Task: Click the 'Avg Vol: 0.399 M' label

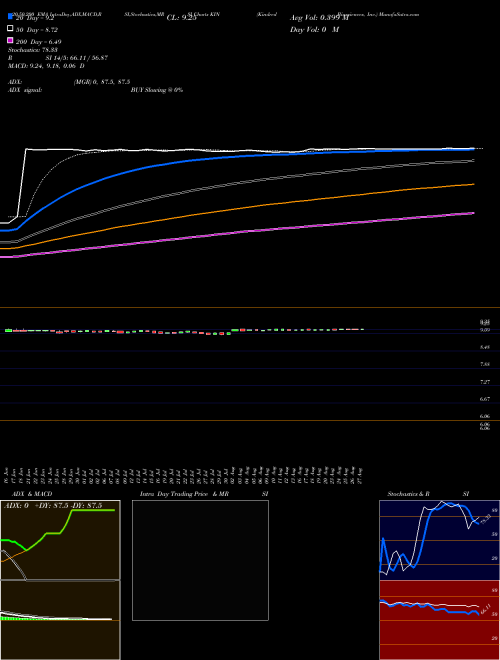Action: pos(319,18)
